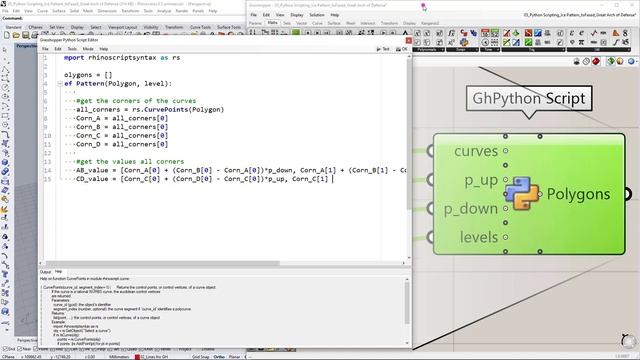Viewport: 640px width, 360px height.
Task: Toggle Grid Snap in Rhino status bar
Action: pyautogui.click(x=200, y=357)
